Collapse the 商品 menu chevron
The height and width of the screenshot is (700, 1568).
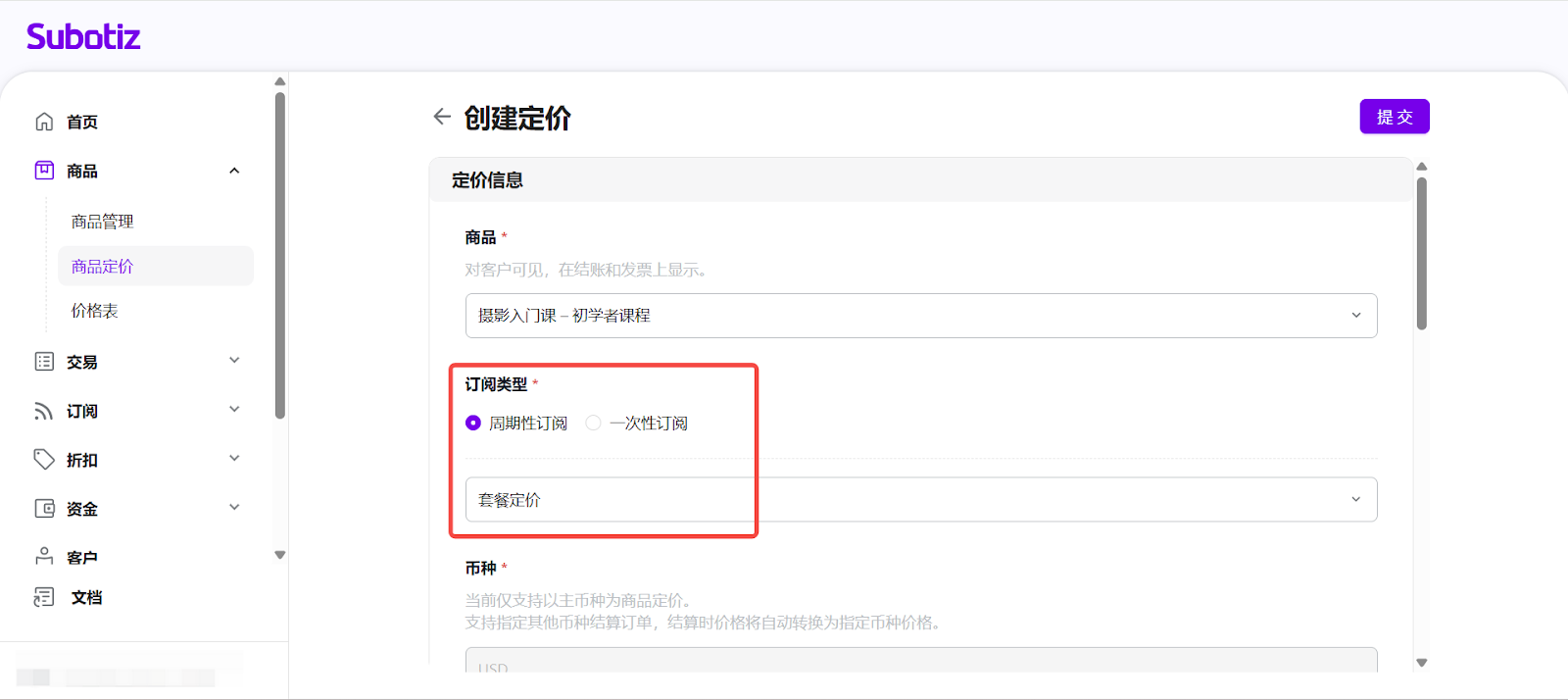pos(234,171)
